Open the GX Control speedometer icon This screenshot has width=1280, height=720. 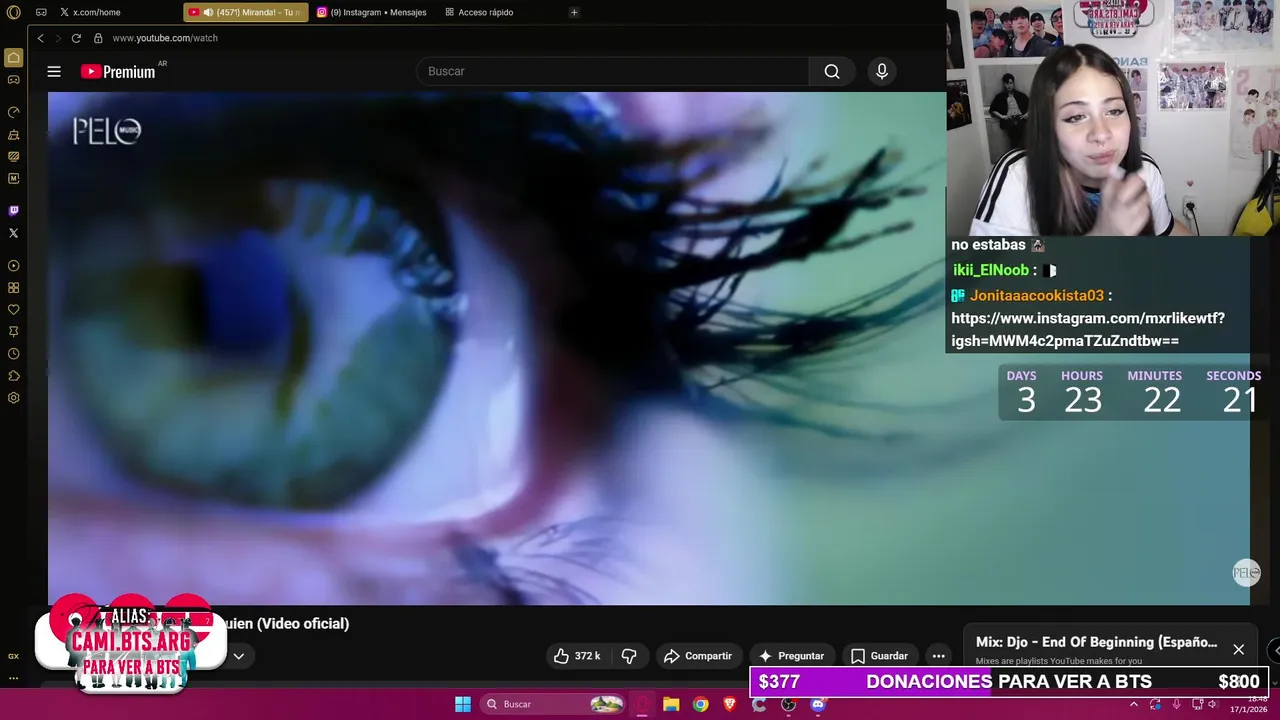13,112
